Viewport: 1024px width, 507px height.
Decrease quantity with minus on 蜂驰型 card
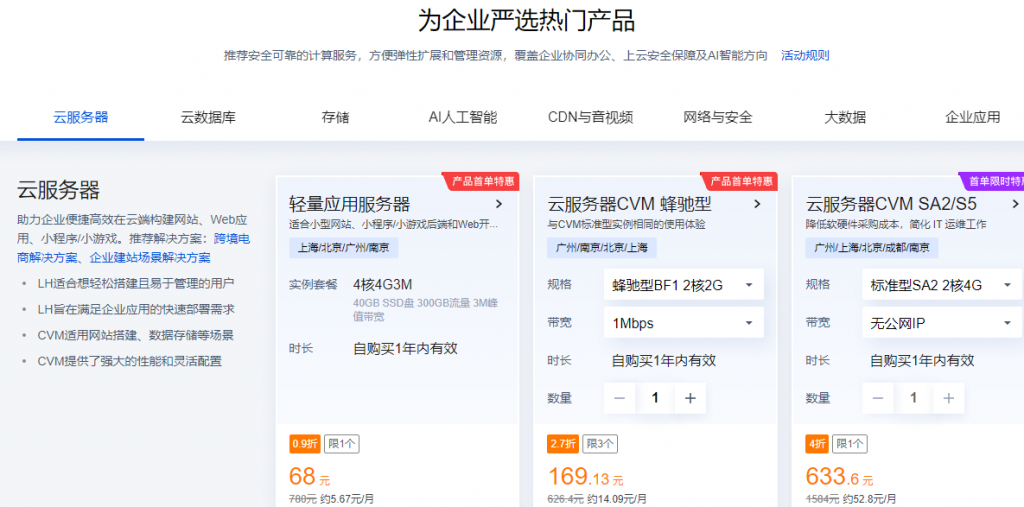619,398
